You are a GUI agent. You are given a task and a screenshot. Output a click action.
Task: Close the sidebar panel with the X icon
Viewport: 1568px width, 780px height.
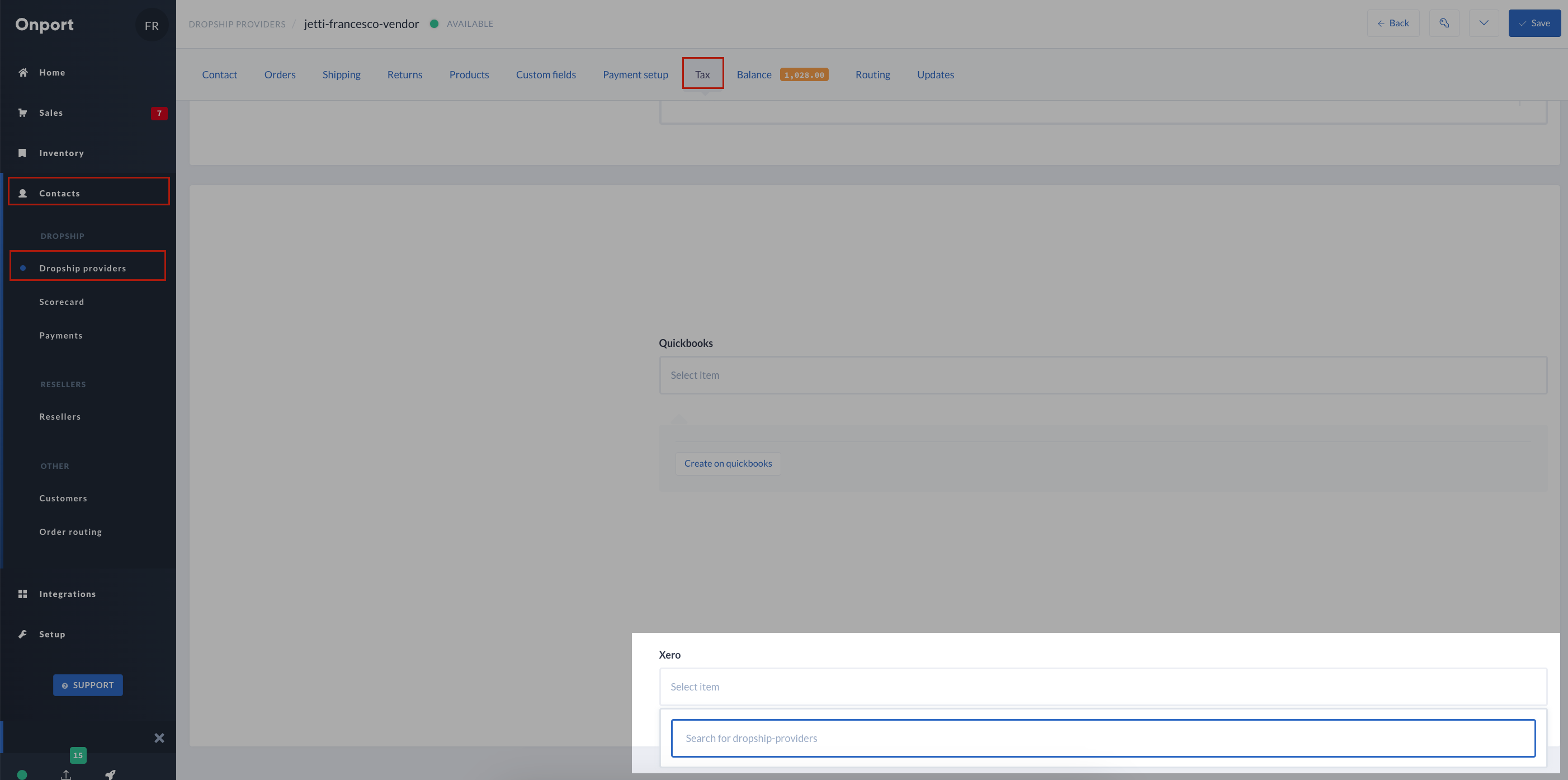pos(159,738)
